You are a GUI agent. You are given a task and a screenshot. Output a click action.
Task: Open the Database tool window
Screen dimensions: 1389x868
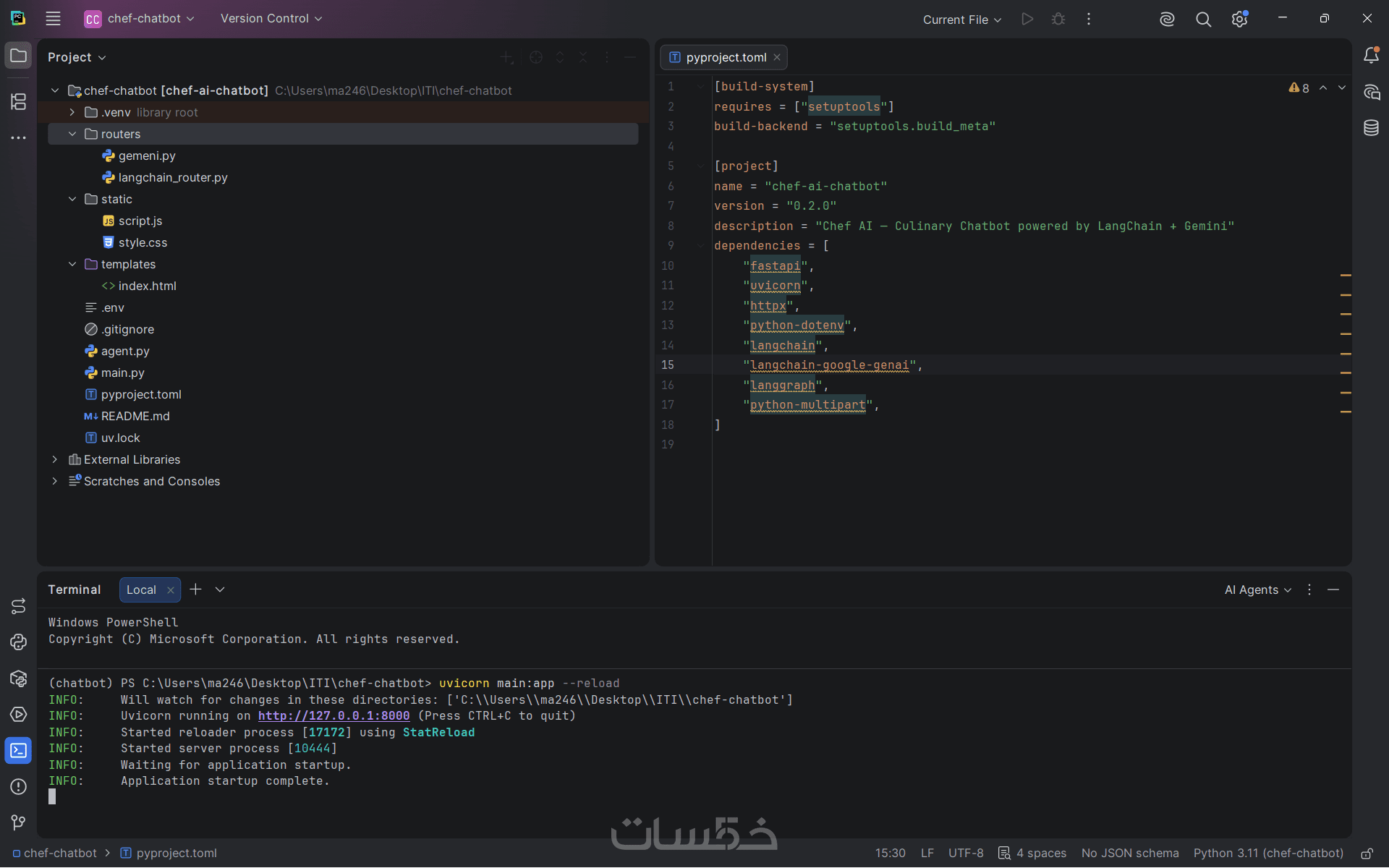click(x=1371, y=128)
